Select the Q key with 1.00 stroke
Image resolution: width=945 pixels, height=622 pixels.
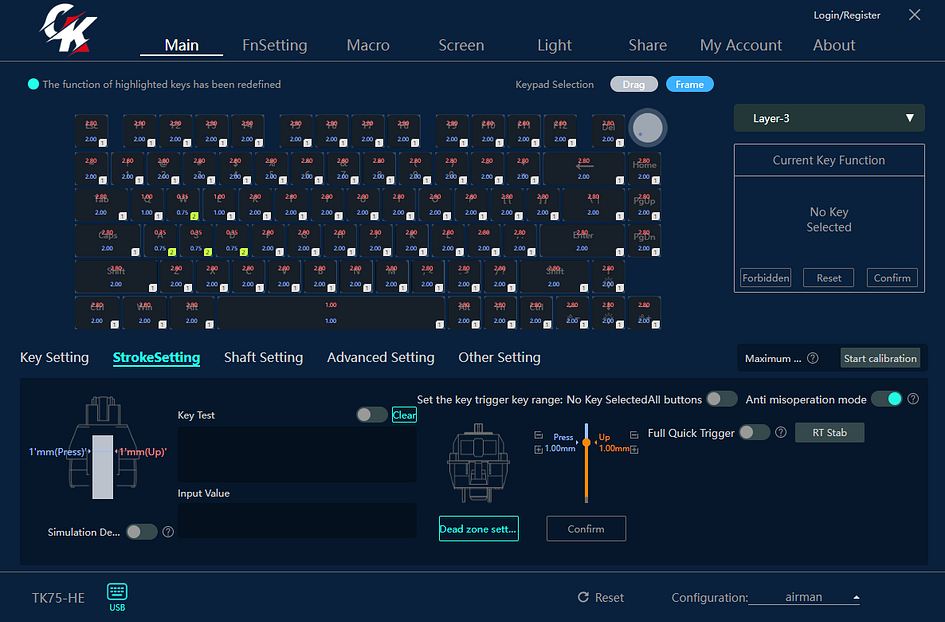click(x=147, y=204)
